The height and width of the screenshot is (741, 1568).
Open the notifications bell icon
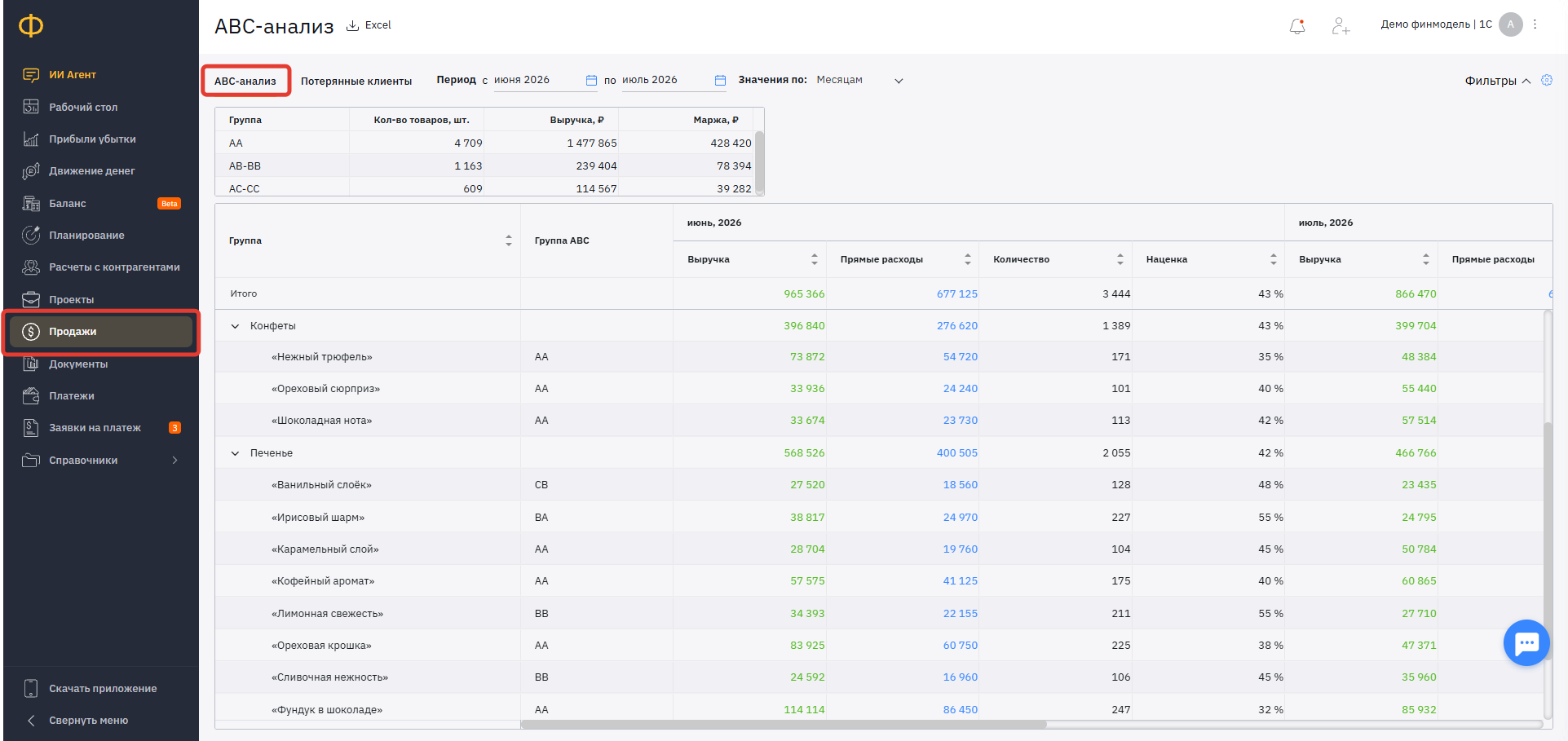pyautogui.click(x=1297, y=26)
